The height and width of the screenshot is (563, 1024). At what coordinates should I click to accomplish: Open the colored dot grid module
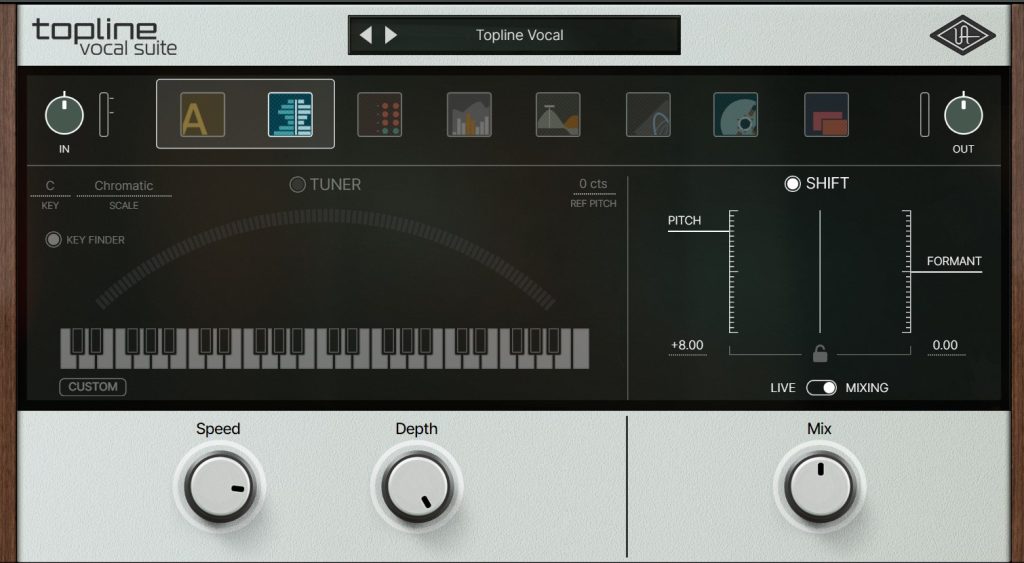(380, 115)
